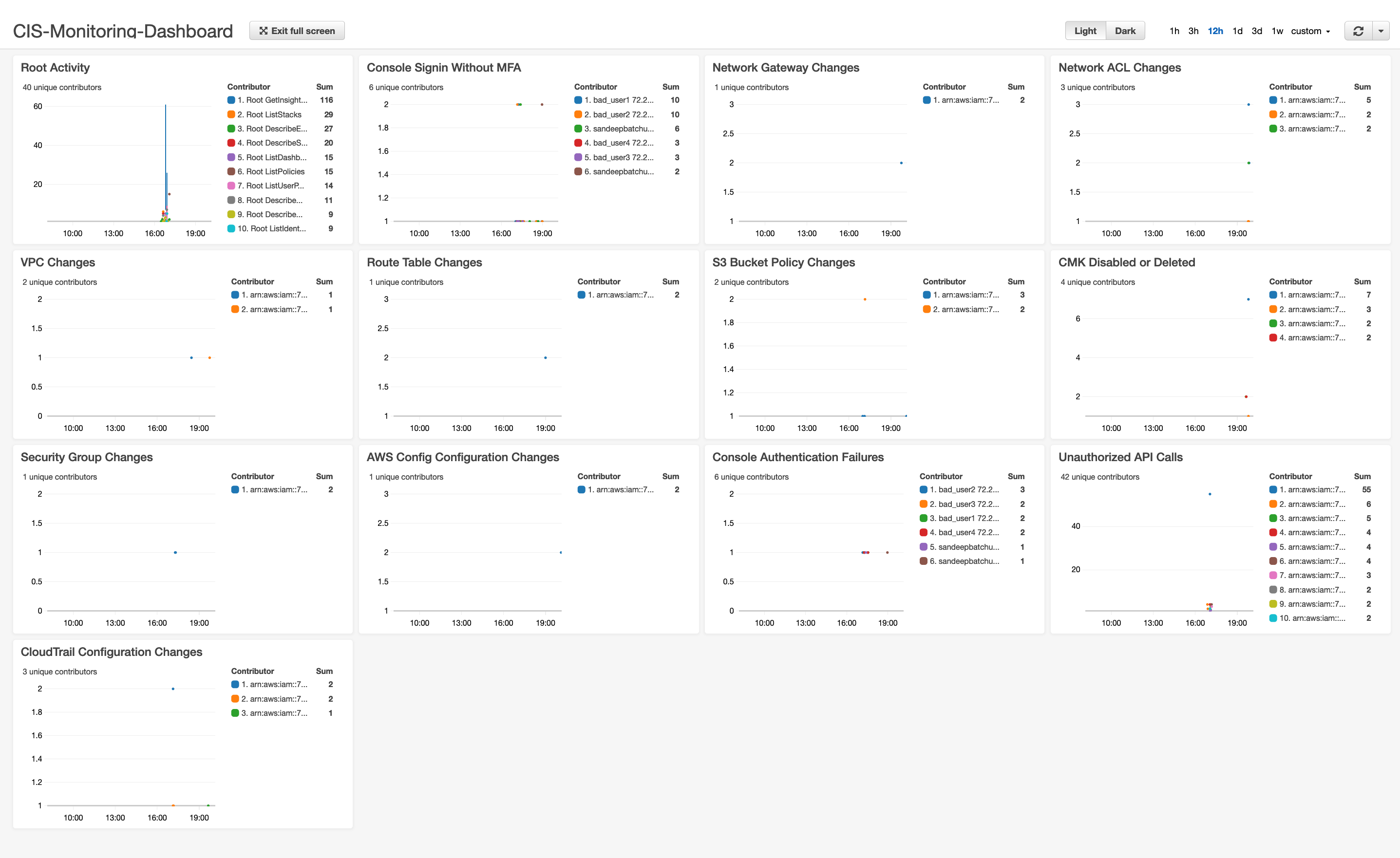Click the refresh icon in the top toolbar
This screenshot has width=1400, height=858.
point(1359,31)
